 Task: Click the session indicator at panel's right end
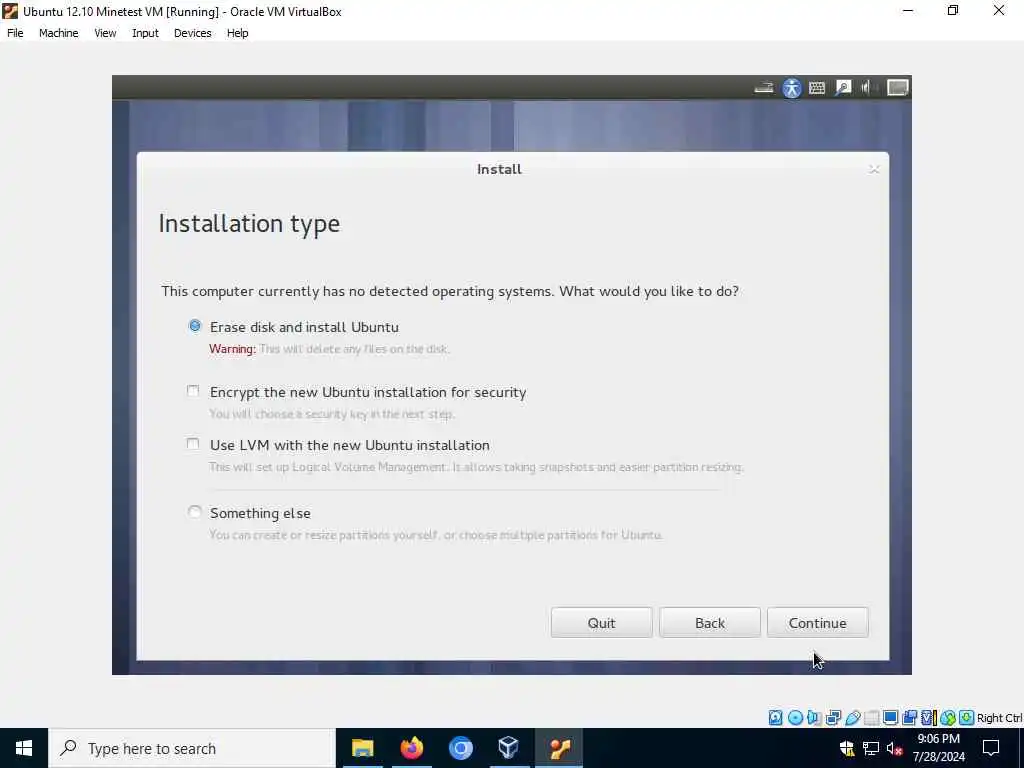coord(897,88)
